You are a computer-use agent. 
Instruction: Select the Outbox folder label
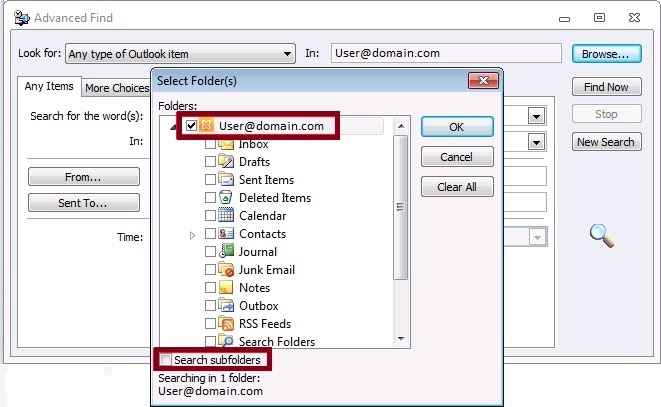tap(258, 305)
